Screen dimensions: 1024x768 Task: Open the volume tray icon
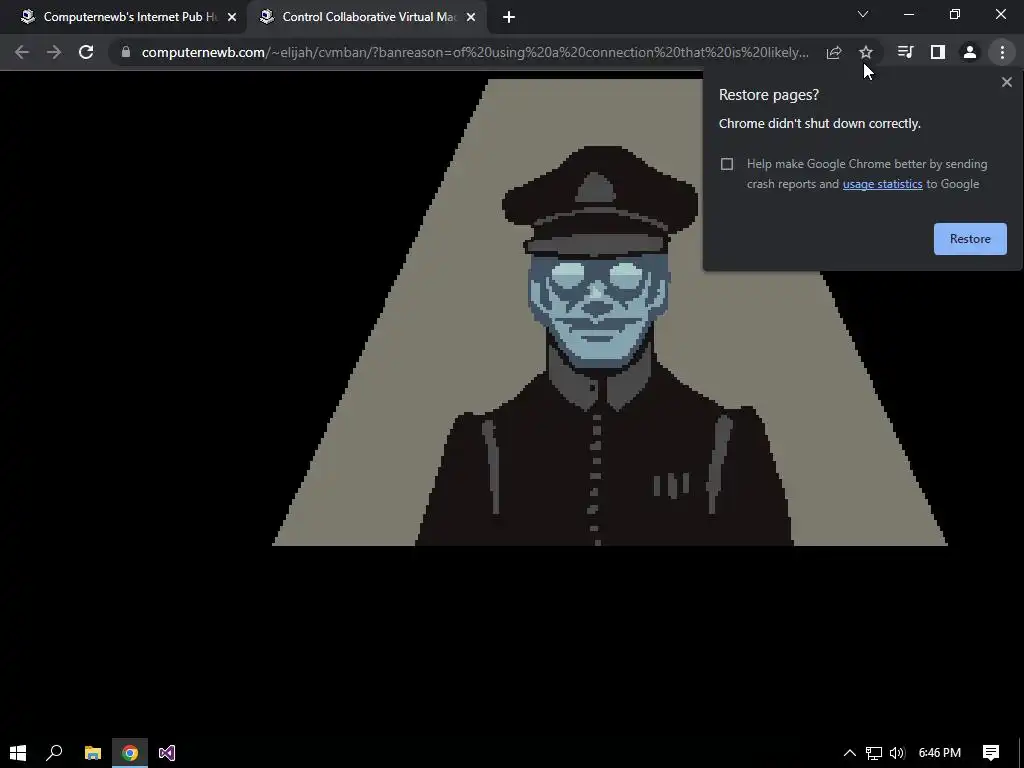coord(897,753)
